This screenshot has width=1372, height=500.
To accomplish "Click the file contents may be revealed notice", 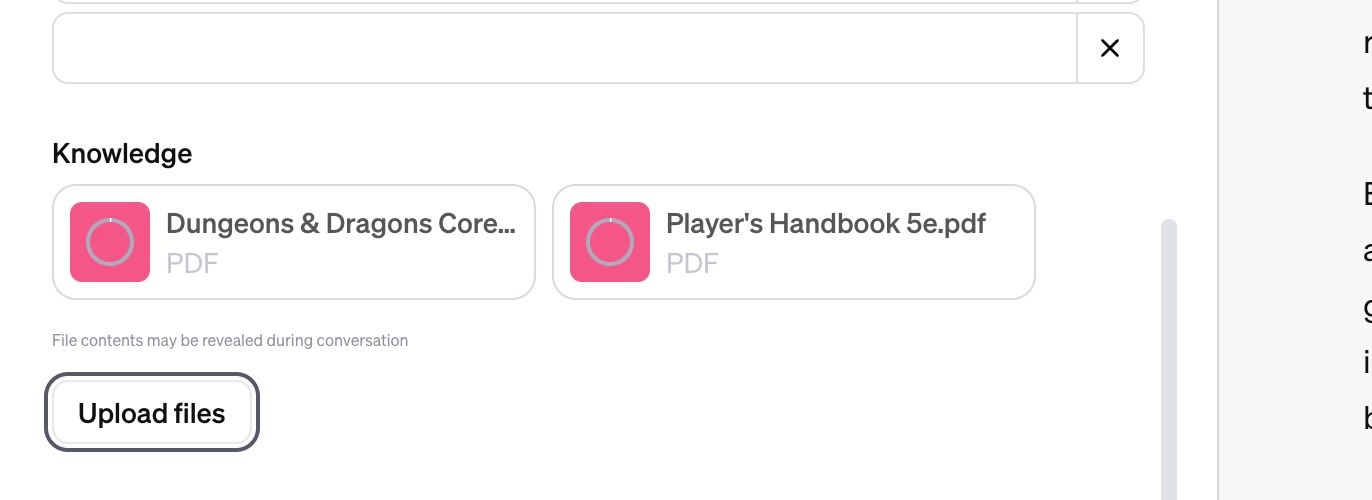I will pyautogui.click(x=230, y=340).
